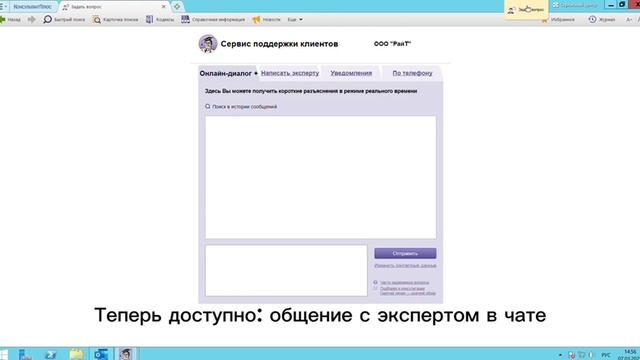Open Справочная информация in the toolbar
The image size is (640, 360).
click(x=213, y=20)
